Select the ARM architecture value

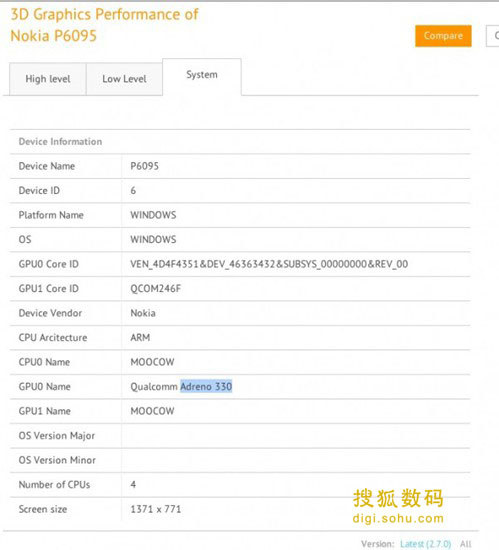point(140,337)
